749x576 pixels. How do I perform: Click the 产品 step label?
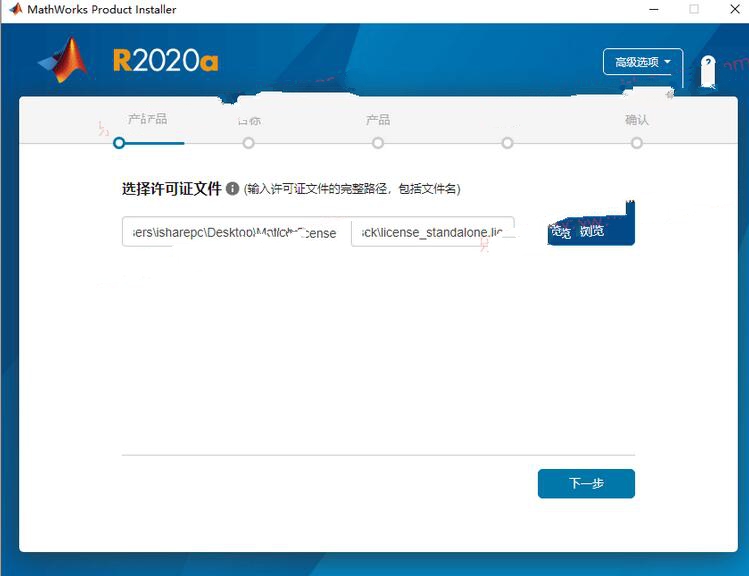click(x=378, y=120)
